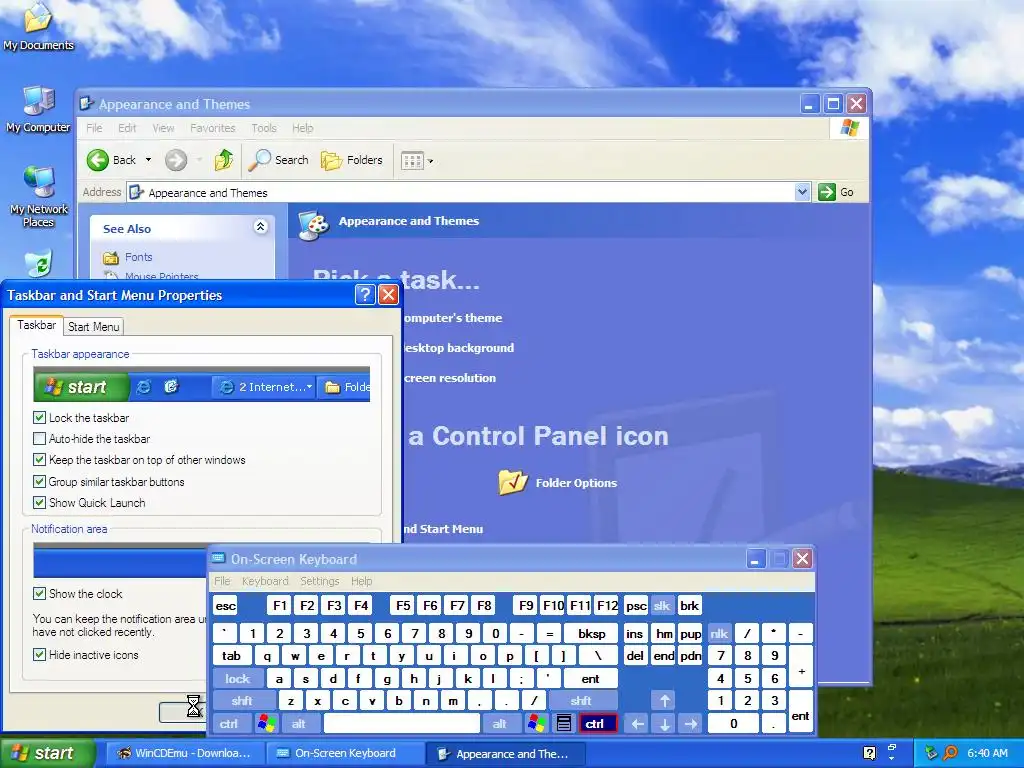Open the Tools menu in Appearance and Themes
This screenshot has width=1024, height=768.
(x=264, y=128)
